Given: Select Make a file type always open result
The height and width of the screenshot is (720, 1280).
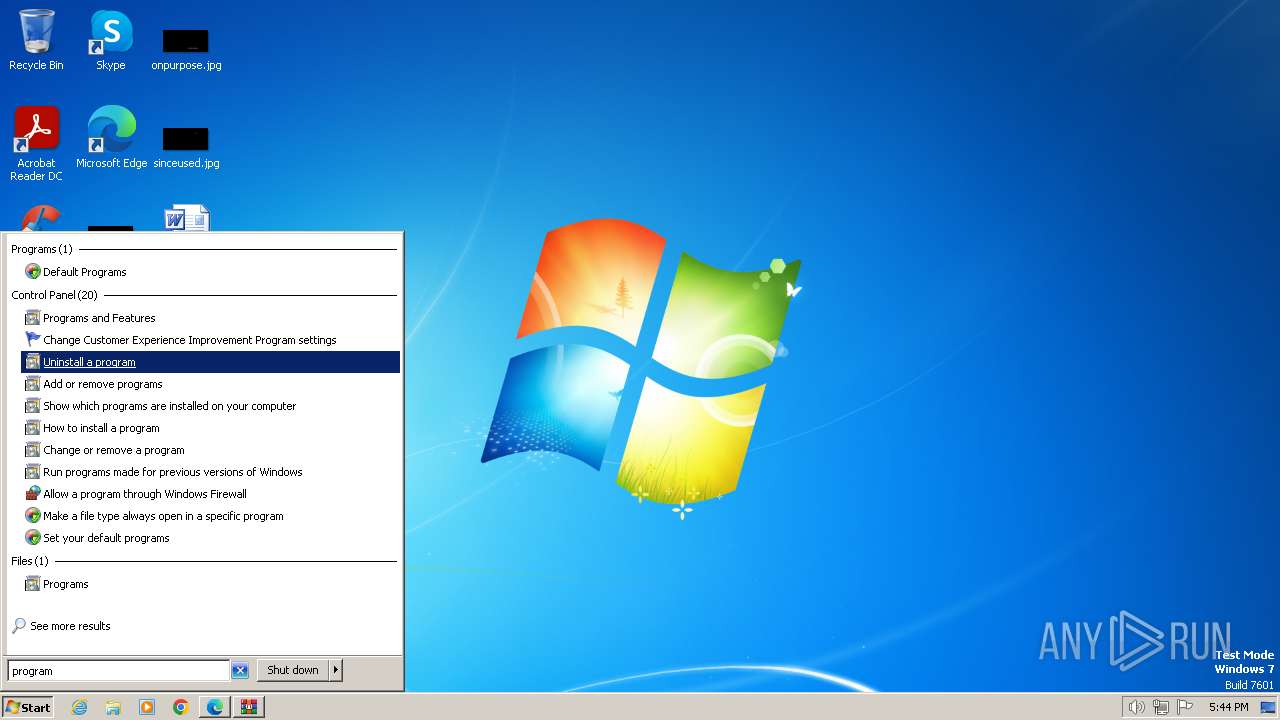Looking at the screenshot, I should [211, 516].
